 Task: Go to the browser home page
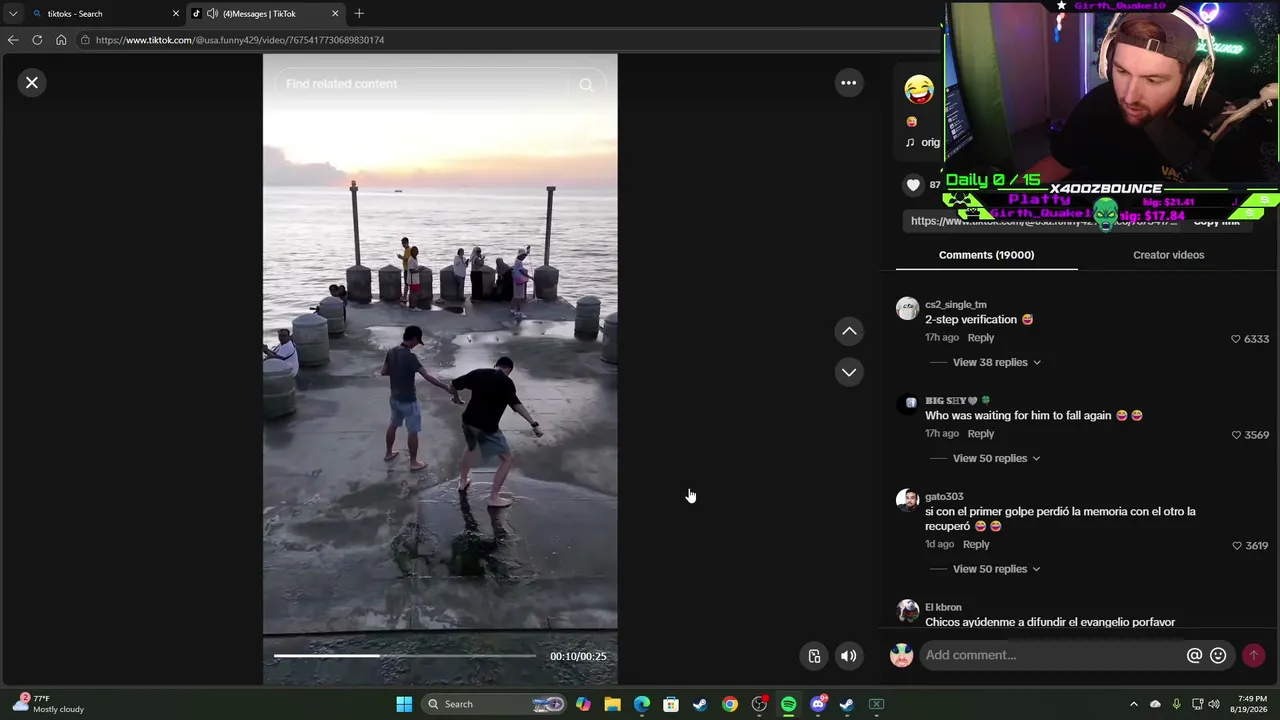[x=61, y=40]
